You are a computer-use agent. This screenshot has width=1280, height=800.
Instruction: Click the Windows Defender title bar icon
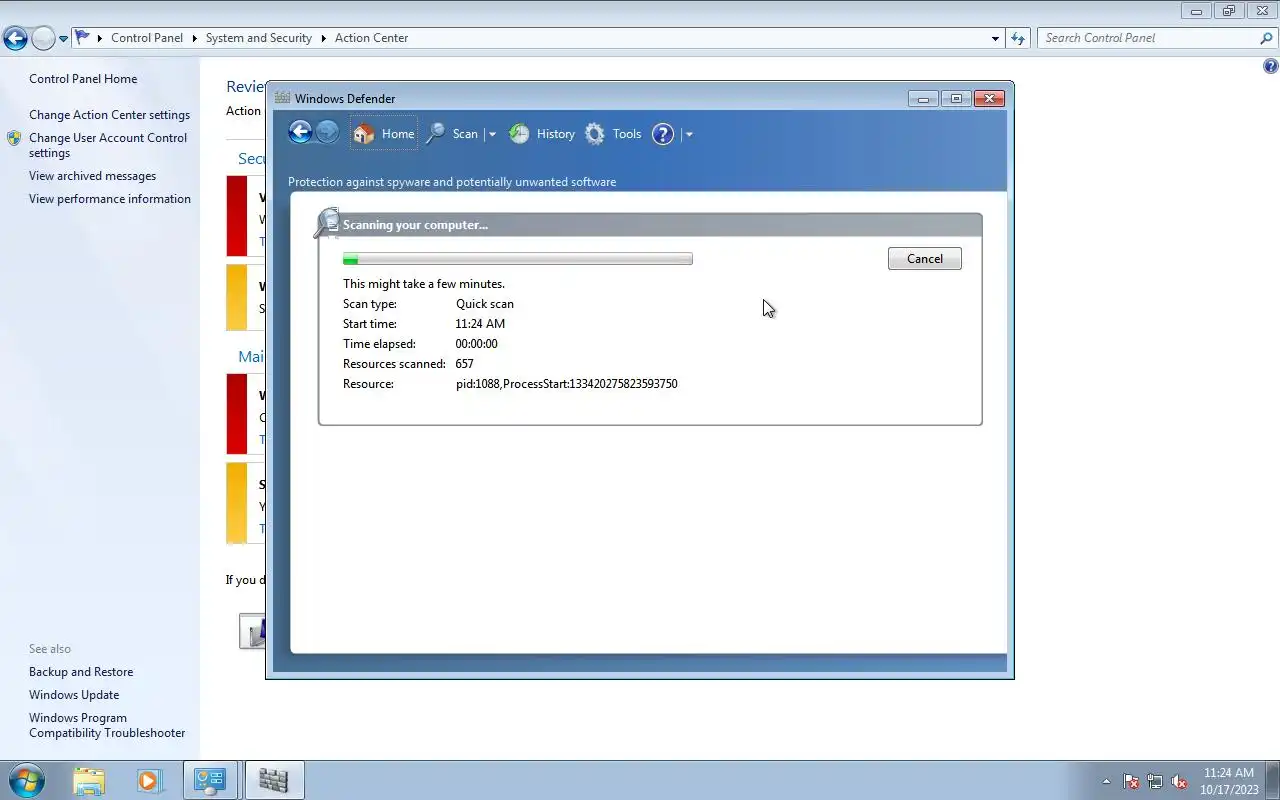[x=283, y=98]
